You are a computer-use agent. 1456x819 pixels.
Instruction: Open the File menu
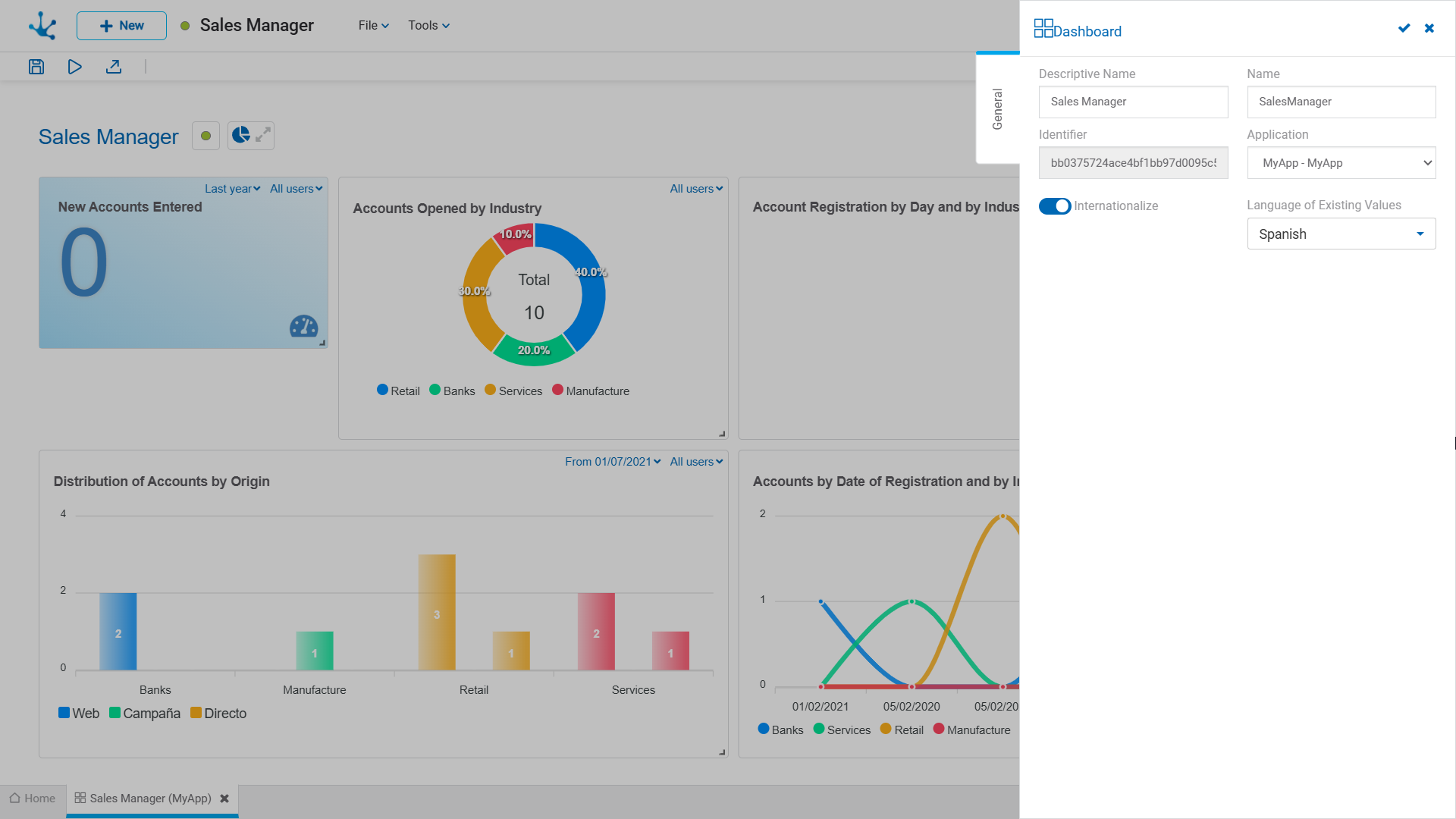pos(373,25)
